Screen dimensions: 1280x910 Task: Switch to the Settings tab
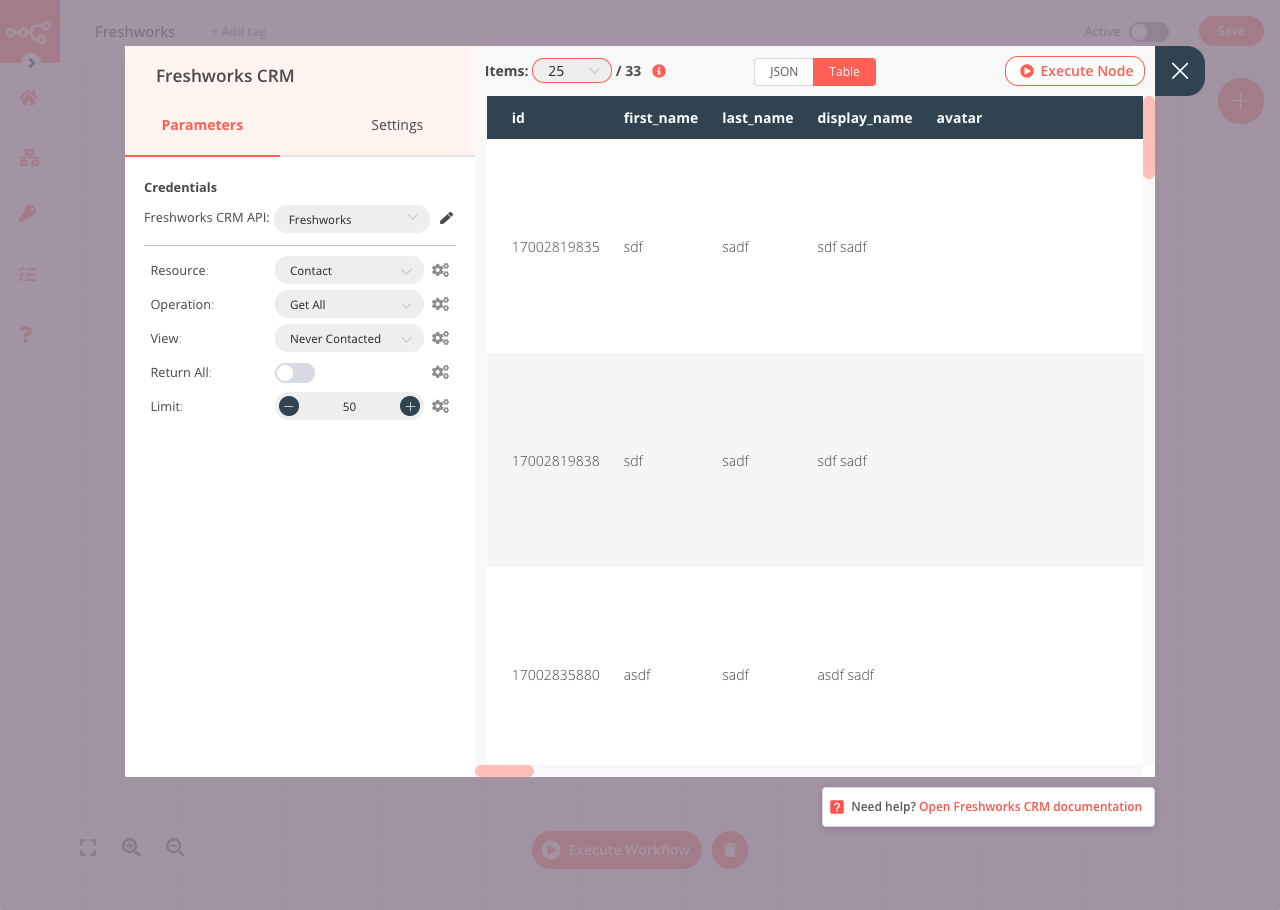click(x=396, y=125)
